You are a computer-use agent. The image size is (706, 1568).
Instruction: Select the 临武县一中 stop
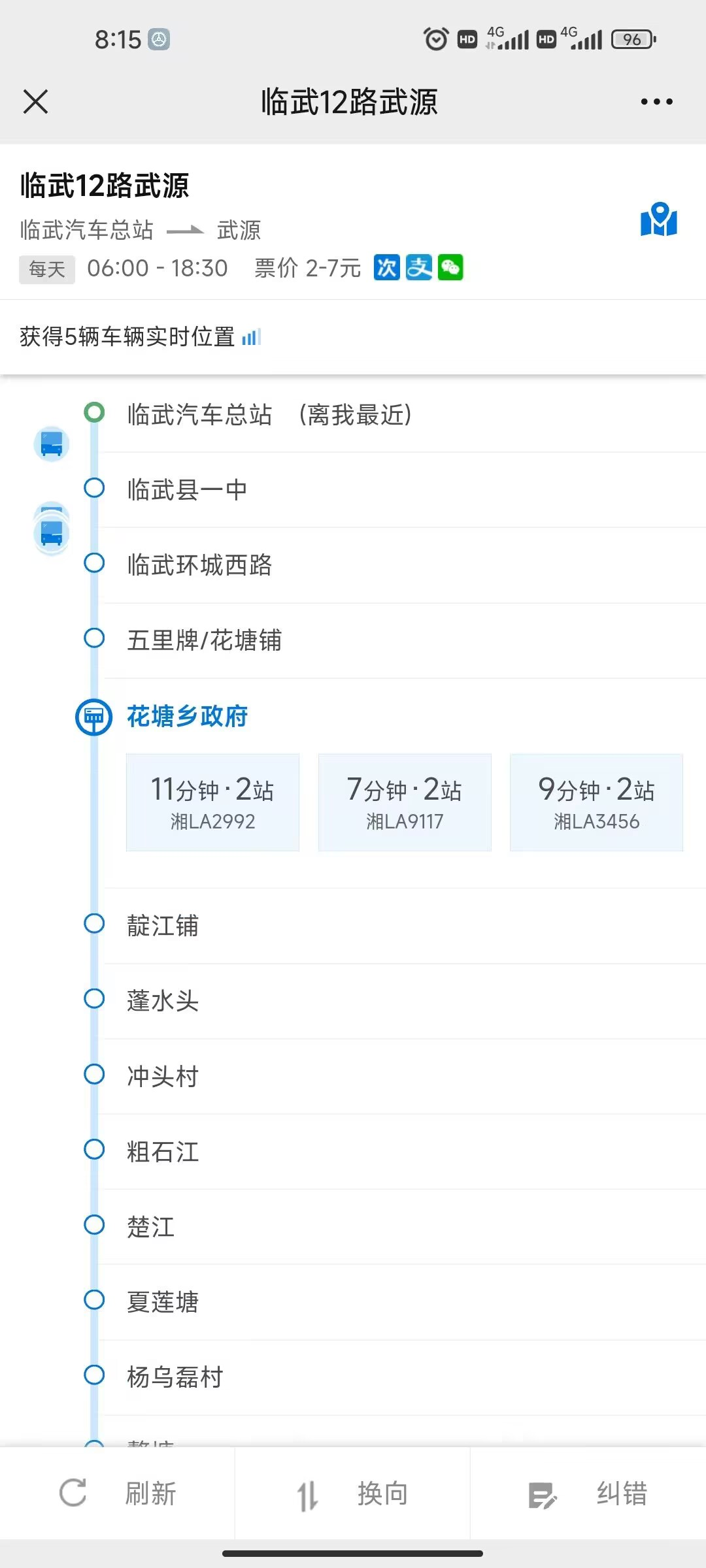pyautogui.click(x=187, y=489)
